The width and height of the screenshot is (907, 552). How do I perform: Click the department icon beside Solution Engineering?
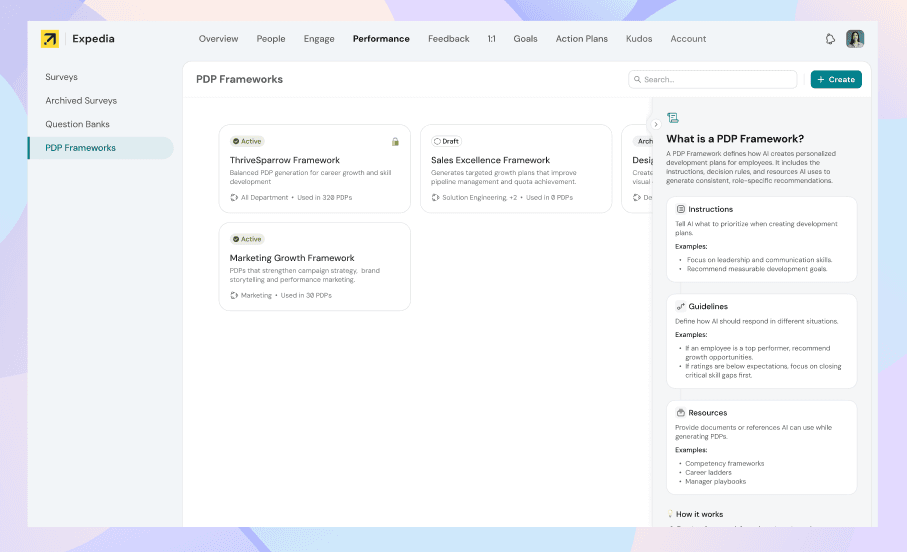point(435,197)
